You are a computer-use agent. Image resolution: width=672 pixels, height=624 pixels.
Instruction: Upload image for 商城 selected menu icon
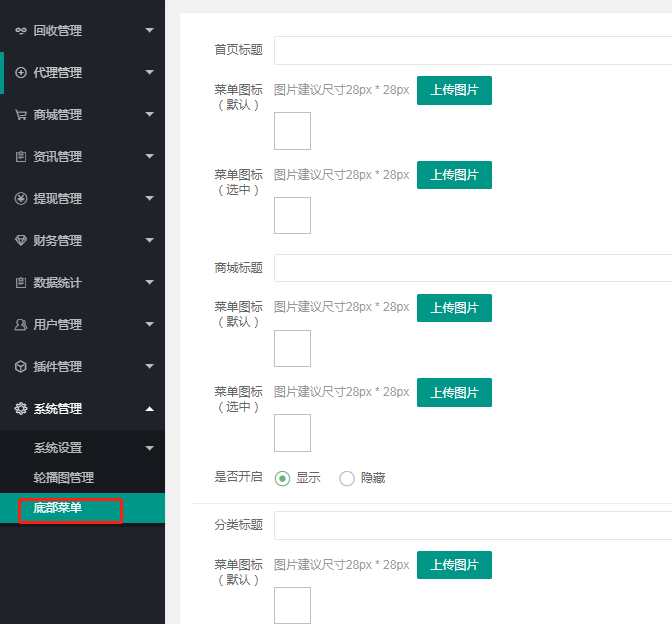point(454,393)
